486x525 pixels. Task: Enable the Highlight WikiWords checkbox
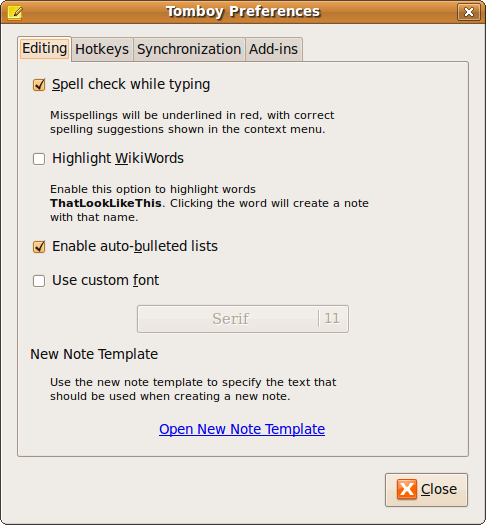pos(39,159)
